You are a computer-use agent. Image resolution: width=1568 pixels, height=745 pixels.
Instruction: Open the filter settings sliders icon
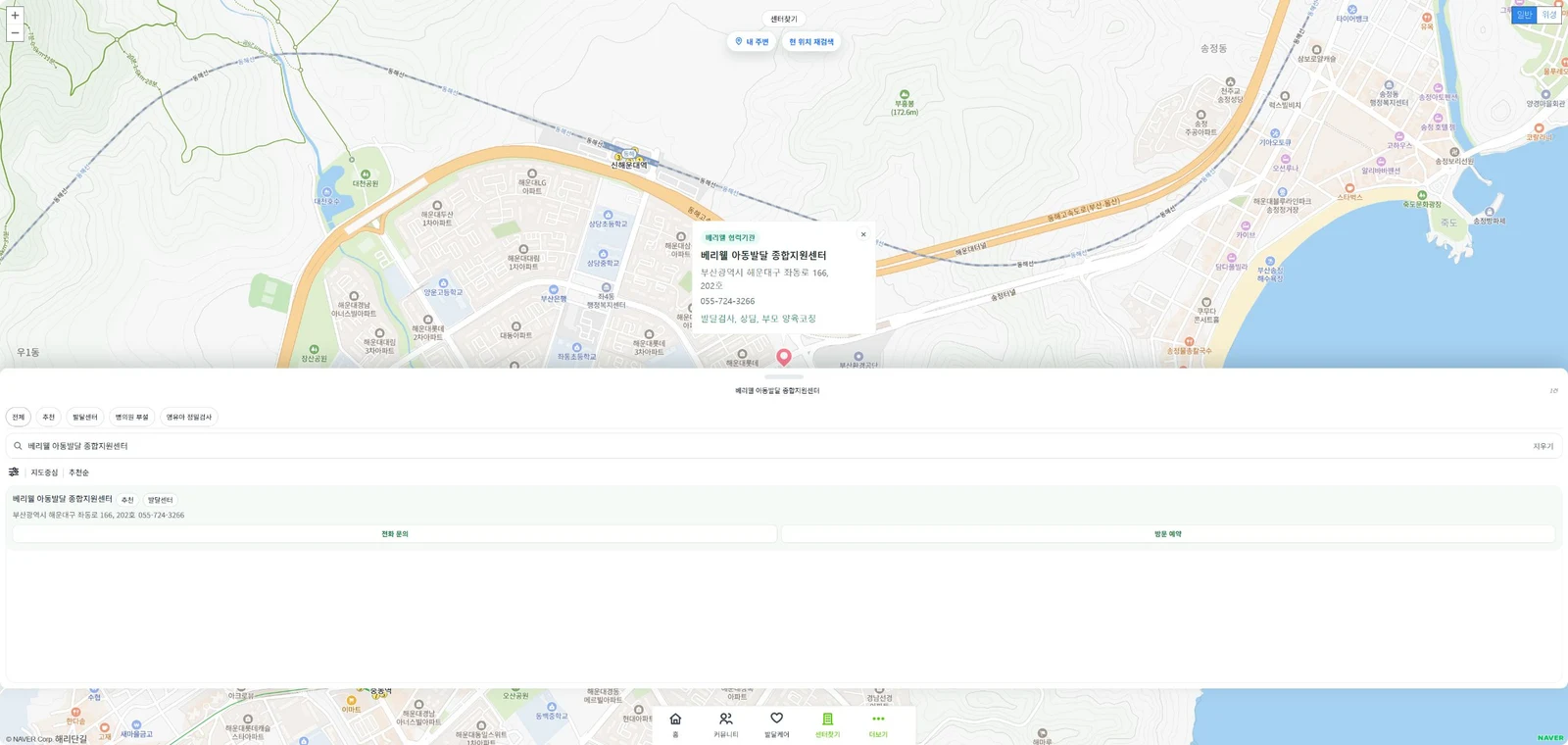[x=14, y=472]
